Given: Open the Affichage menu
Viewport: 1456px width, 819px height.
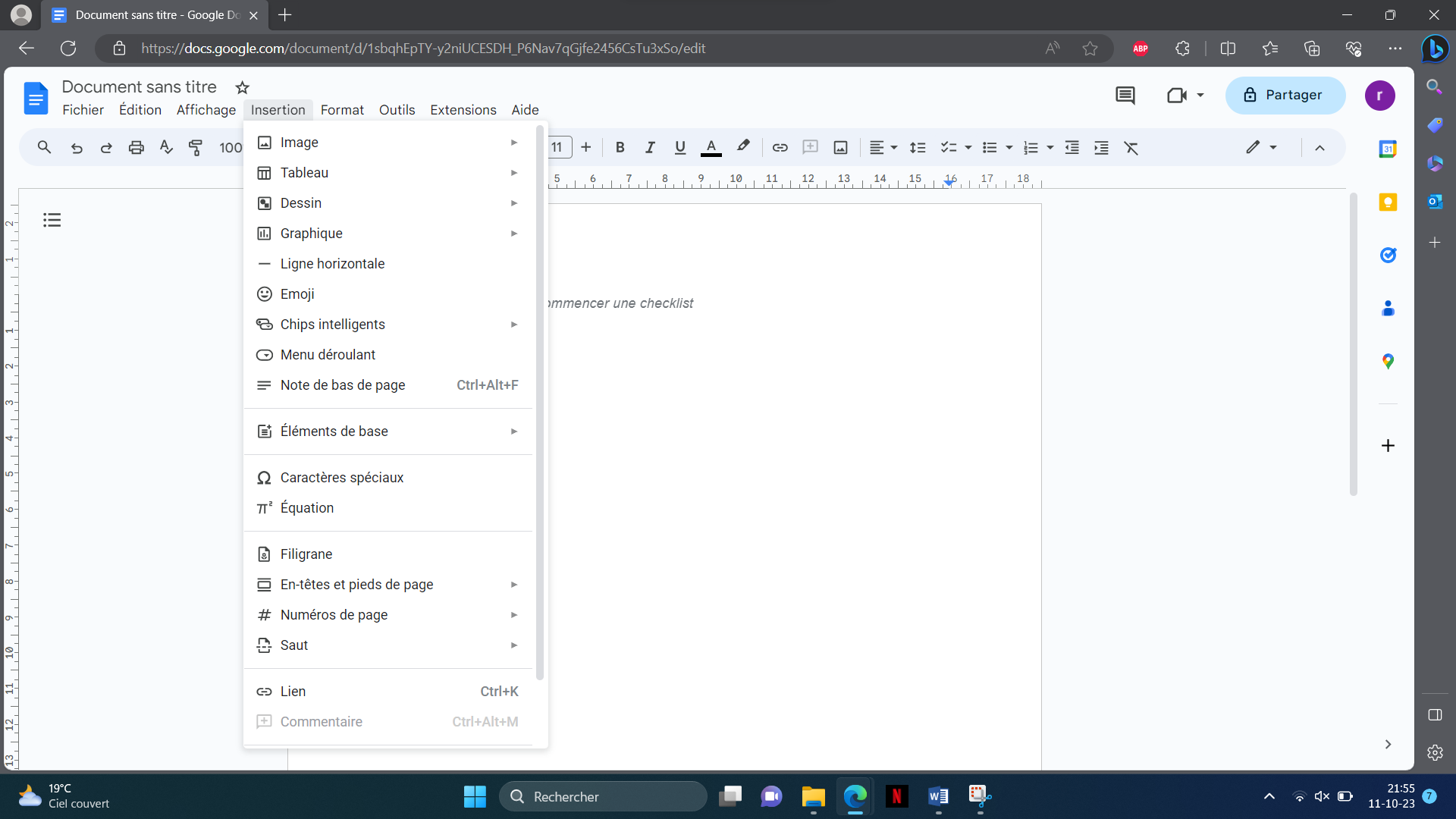Looking at the screenshot, I should click(x=206, y=110).
